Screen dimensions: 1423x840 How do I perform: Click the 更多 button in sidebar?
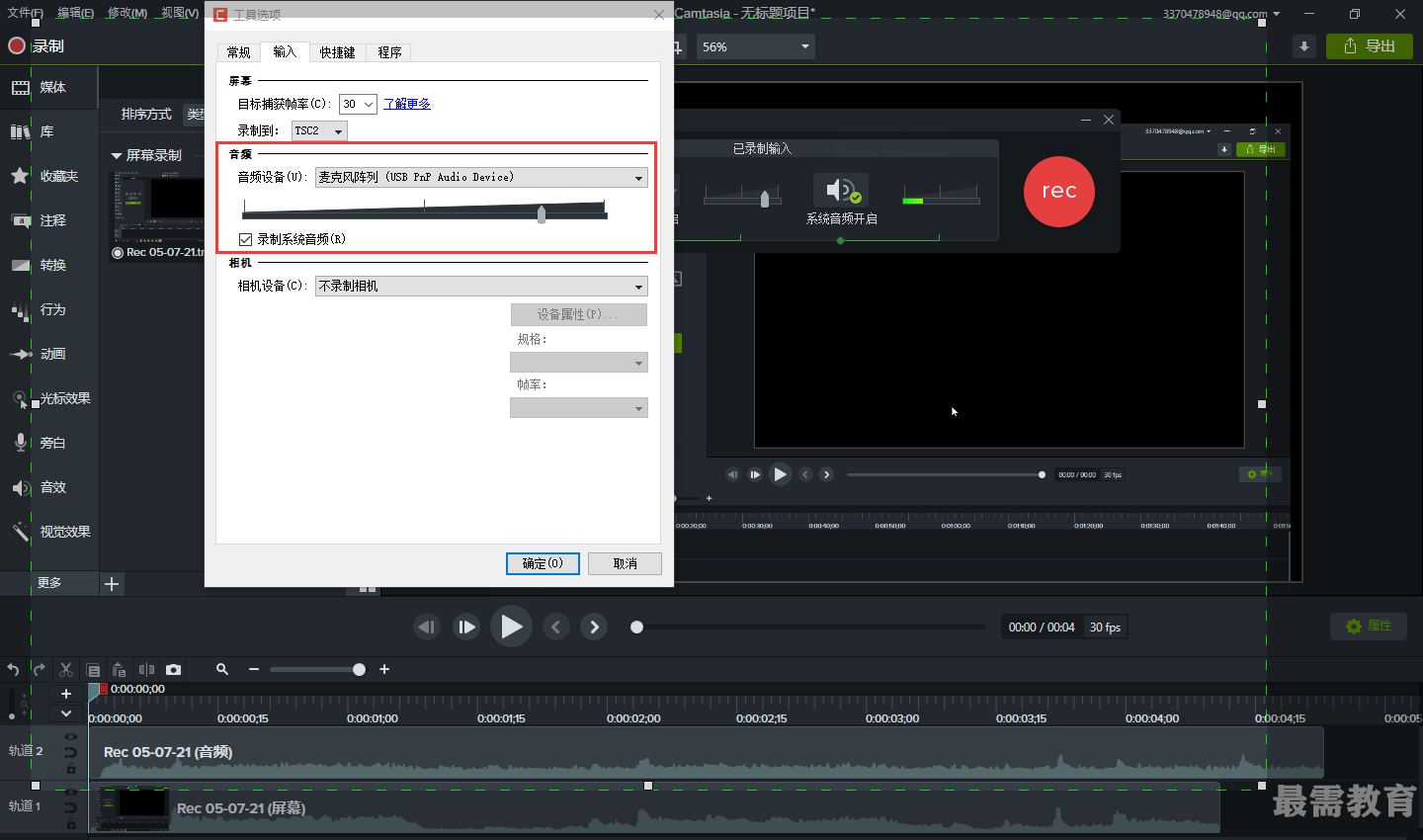(49, 583)
